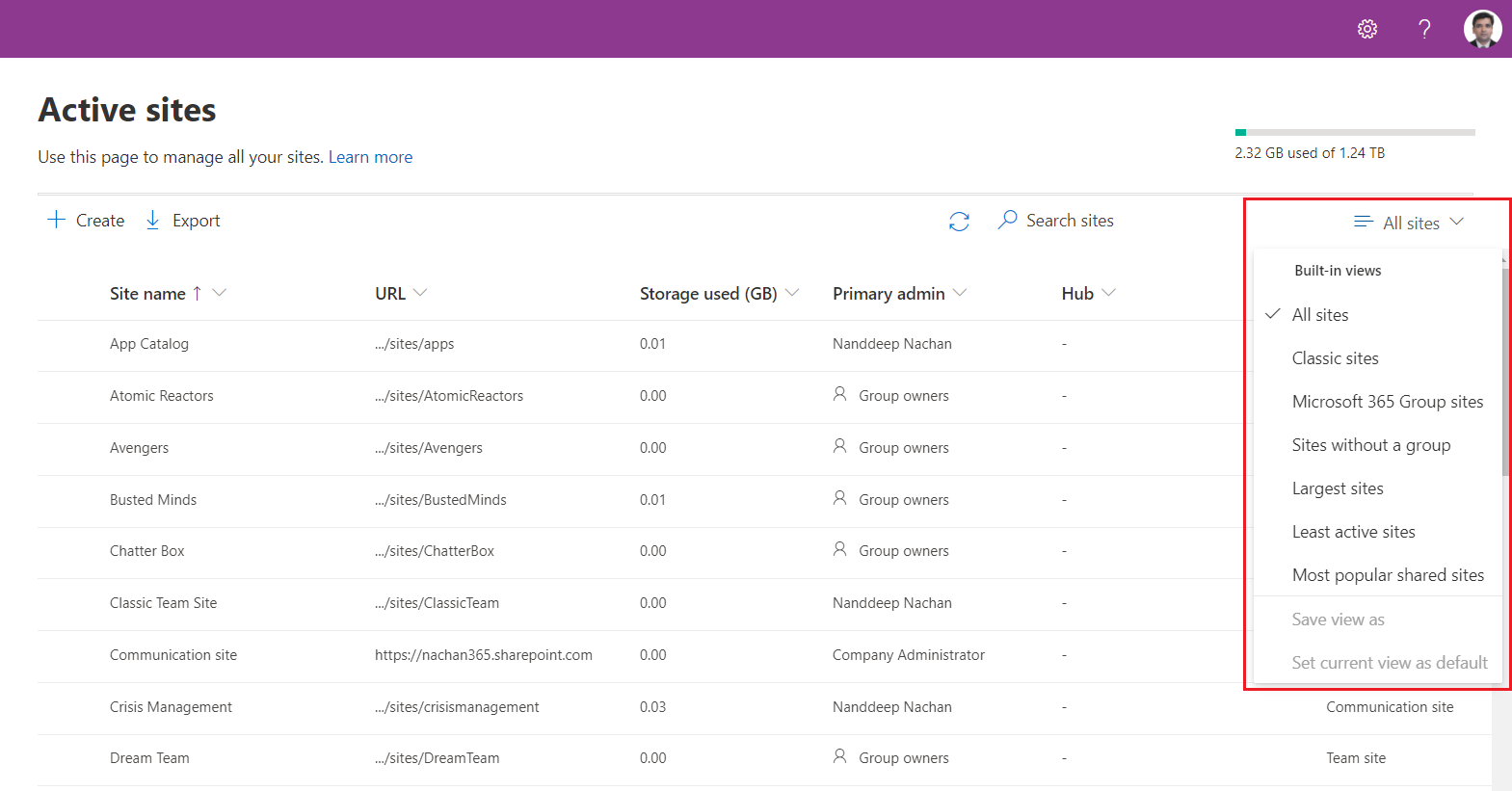Open the Crisis Management site row
This screenshot has width=1512, height=791.
[171, 707]
